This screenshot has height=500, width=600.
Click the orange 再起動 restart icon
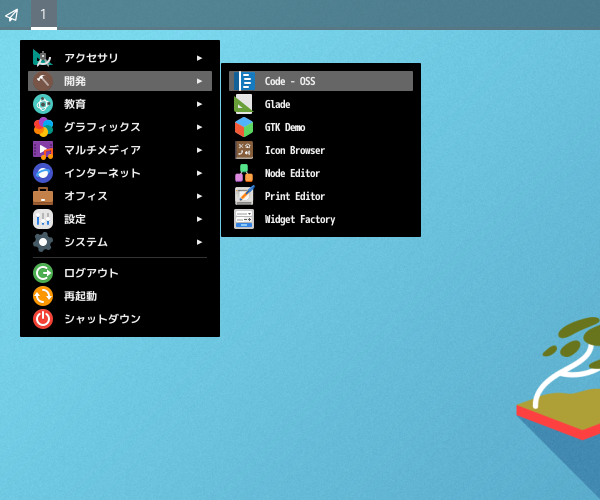(x=43, y=296)
